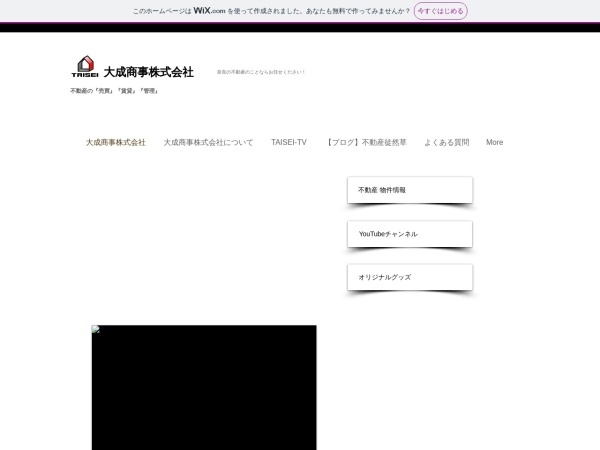Screen dimensions: 600x450
Task: Click the black video area
Action: [x=204, y=388]
